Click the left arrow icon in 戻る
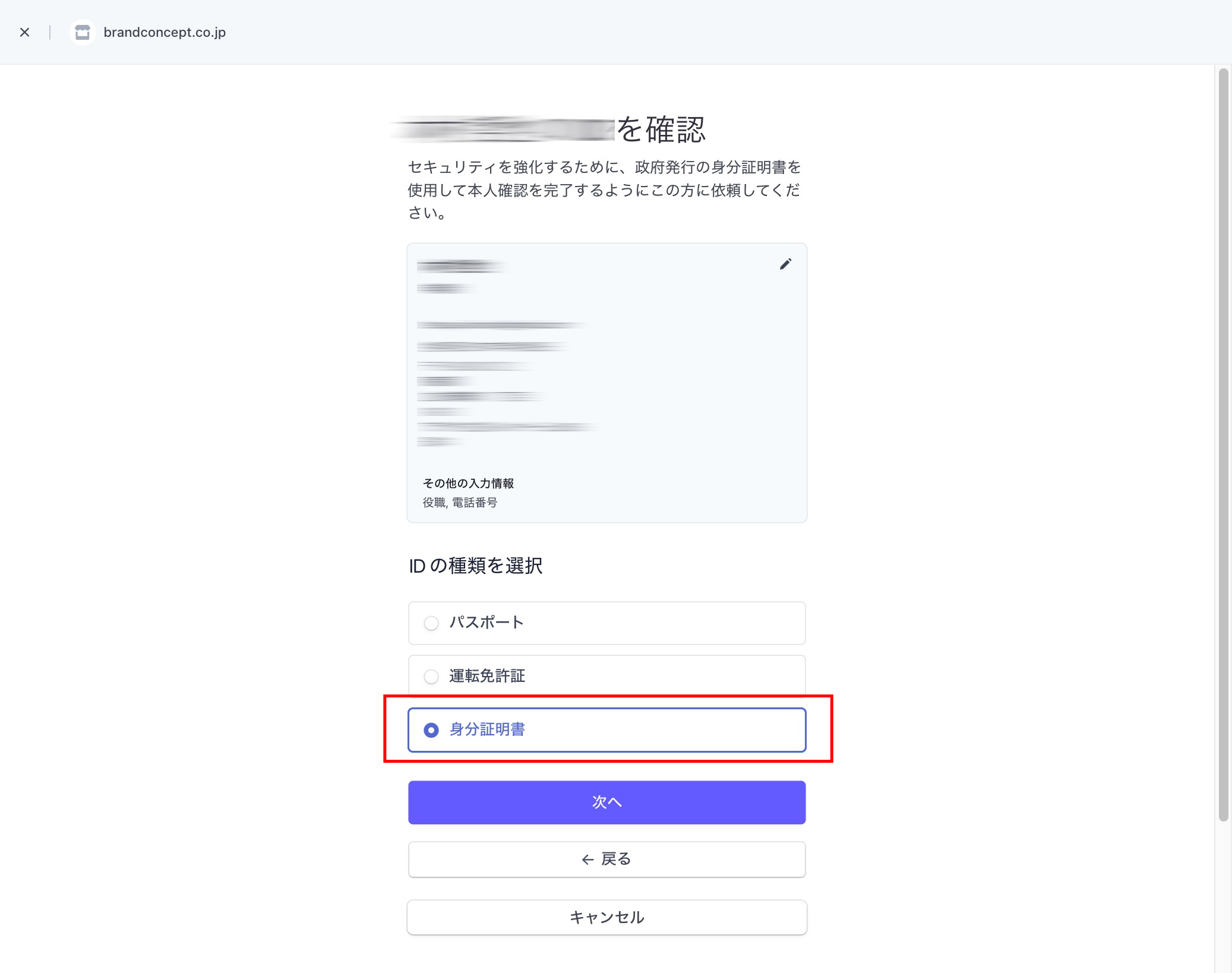Image resolution: width=1232 pixels, height=973 pixels. point(587,860)
